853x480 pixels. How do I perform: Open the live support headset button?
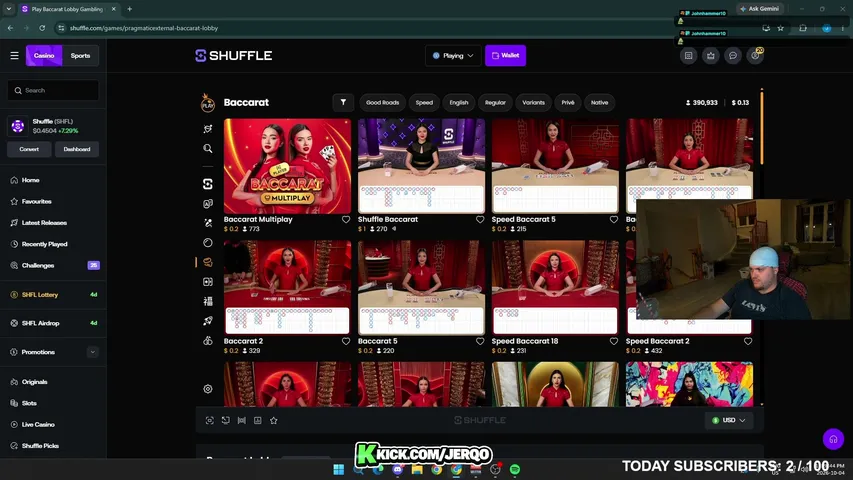(x=833, y=439)
